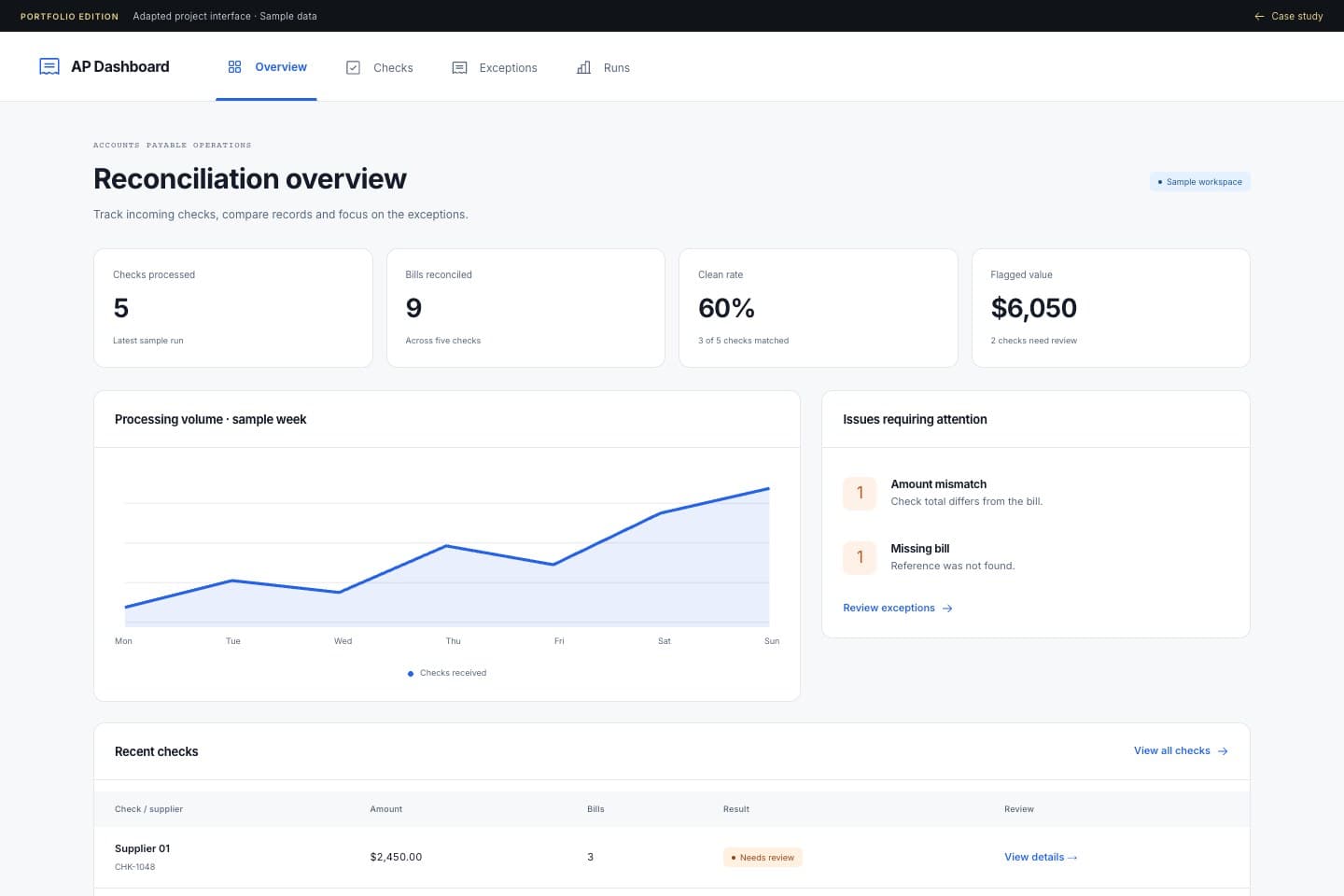Viewport: 1344px width, 896px height.
Task: Click the Runs bar chart icon
Action: point(583,67)
